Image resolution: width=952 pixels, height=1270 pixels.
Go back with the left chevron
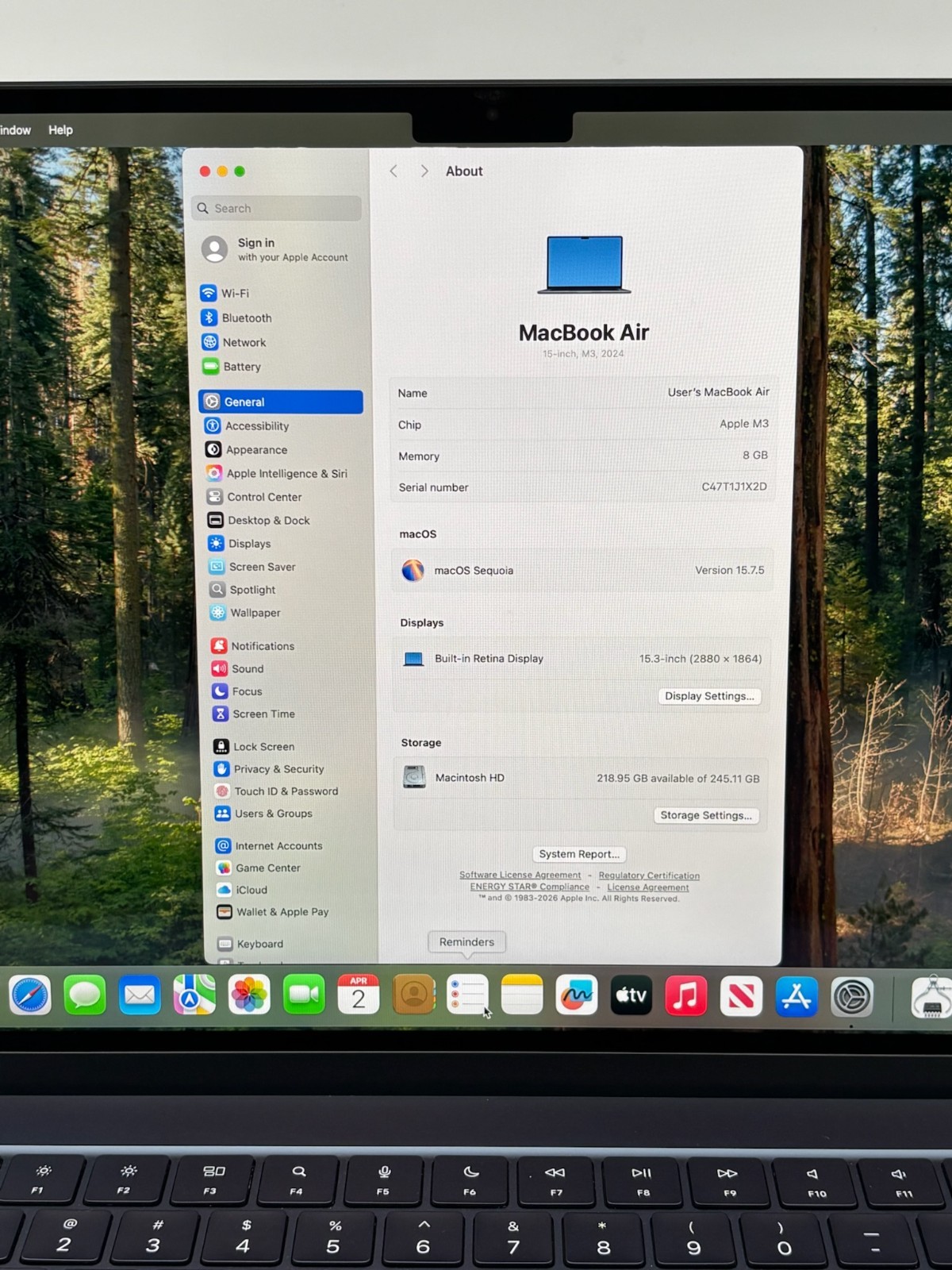tap(393, 171)
